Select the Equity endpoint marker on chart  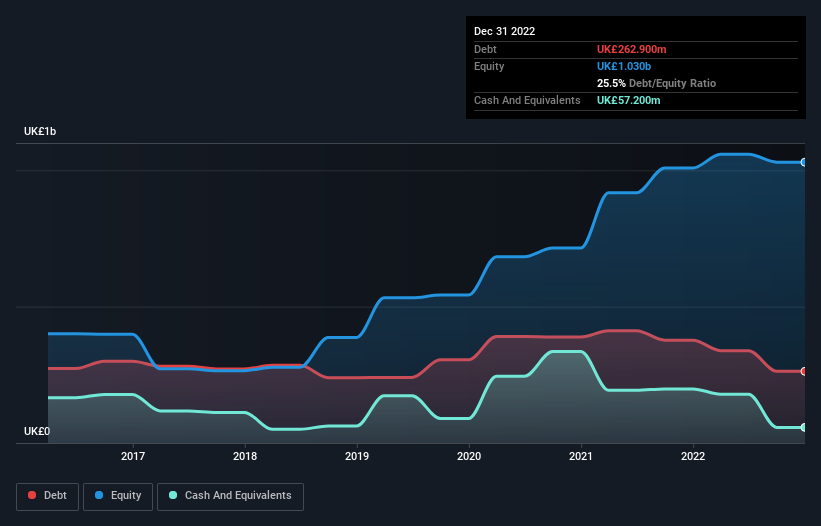[804, 163]
